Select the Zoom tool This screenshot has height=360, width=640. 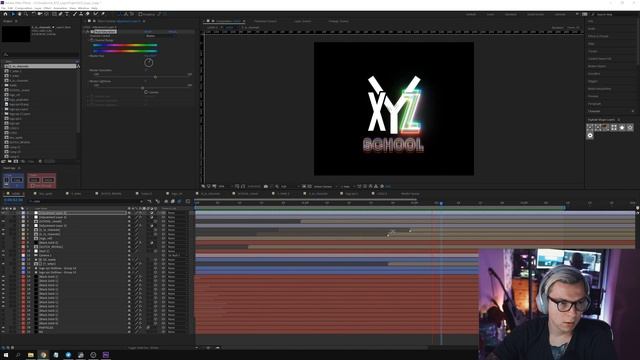tap(26, 14)
